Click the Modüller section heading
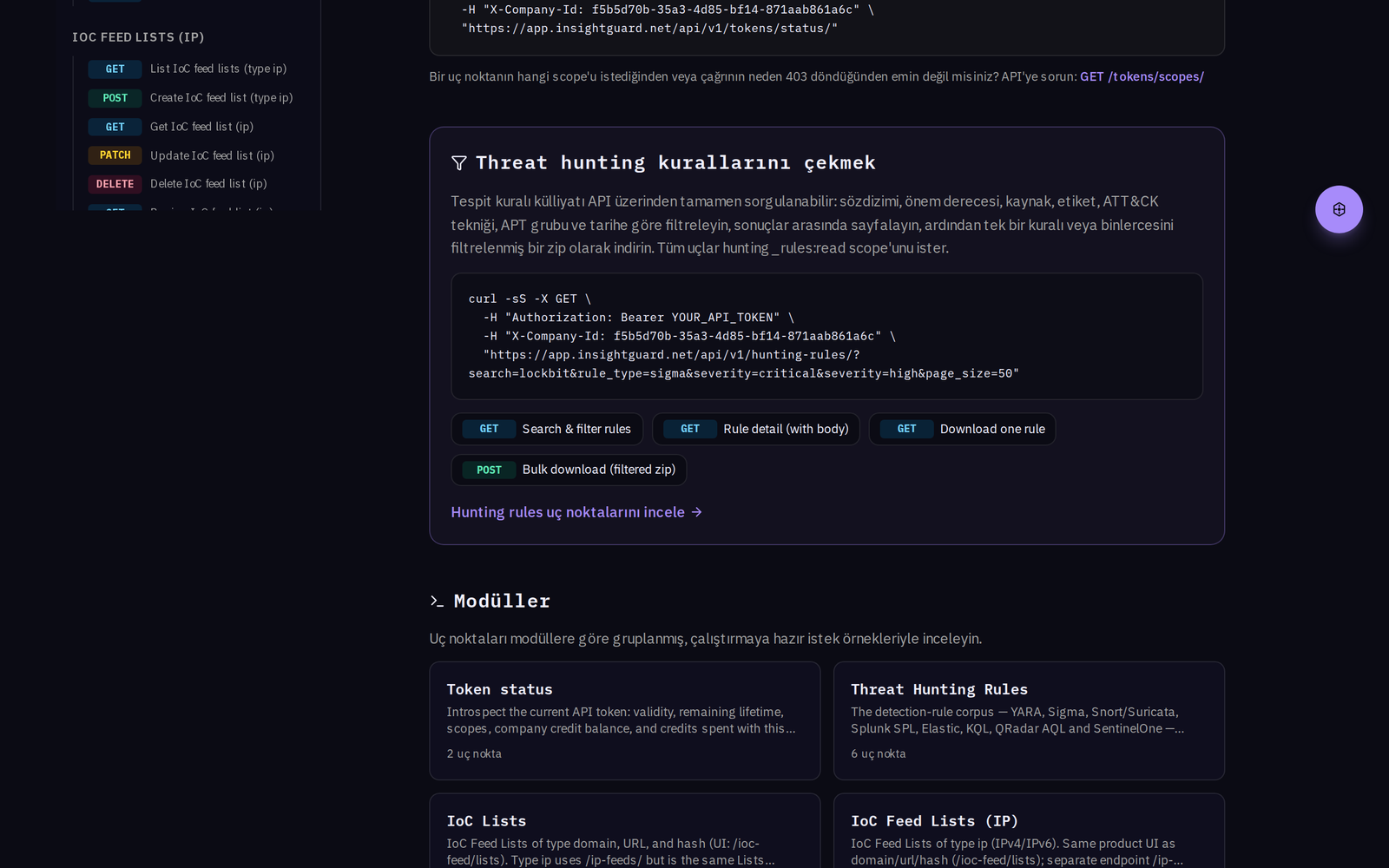 coord(502,601)
